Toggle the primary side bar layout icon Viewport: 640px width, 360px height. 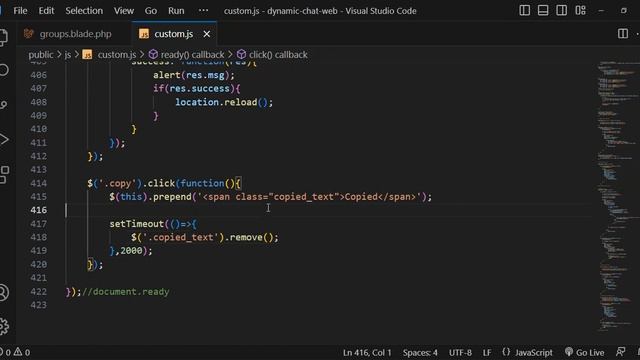tap(524, 11)
